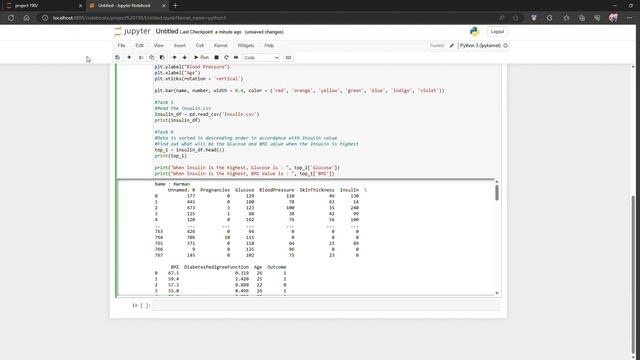Screen dimensions: 640x360
Task: Open the cell type Code dropdown
Action: [261, 58]
